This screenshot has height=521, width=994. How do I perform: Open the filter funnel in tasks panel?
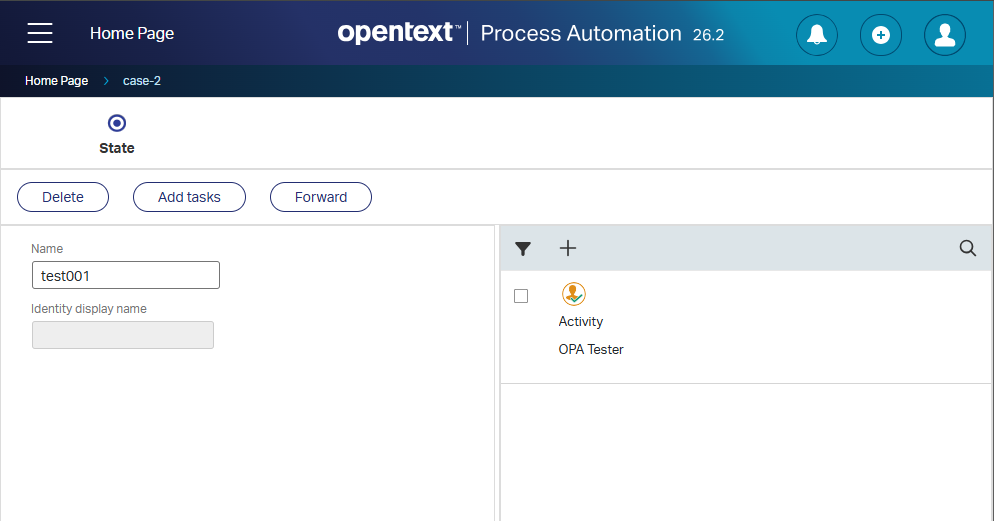point(523,248)
